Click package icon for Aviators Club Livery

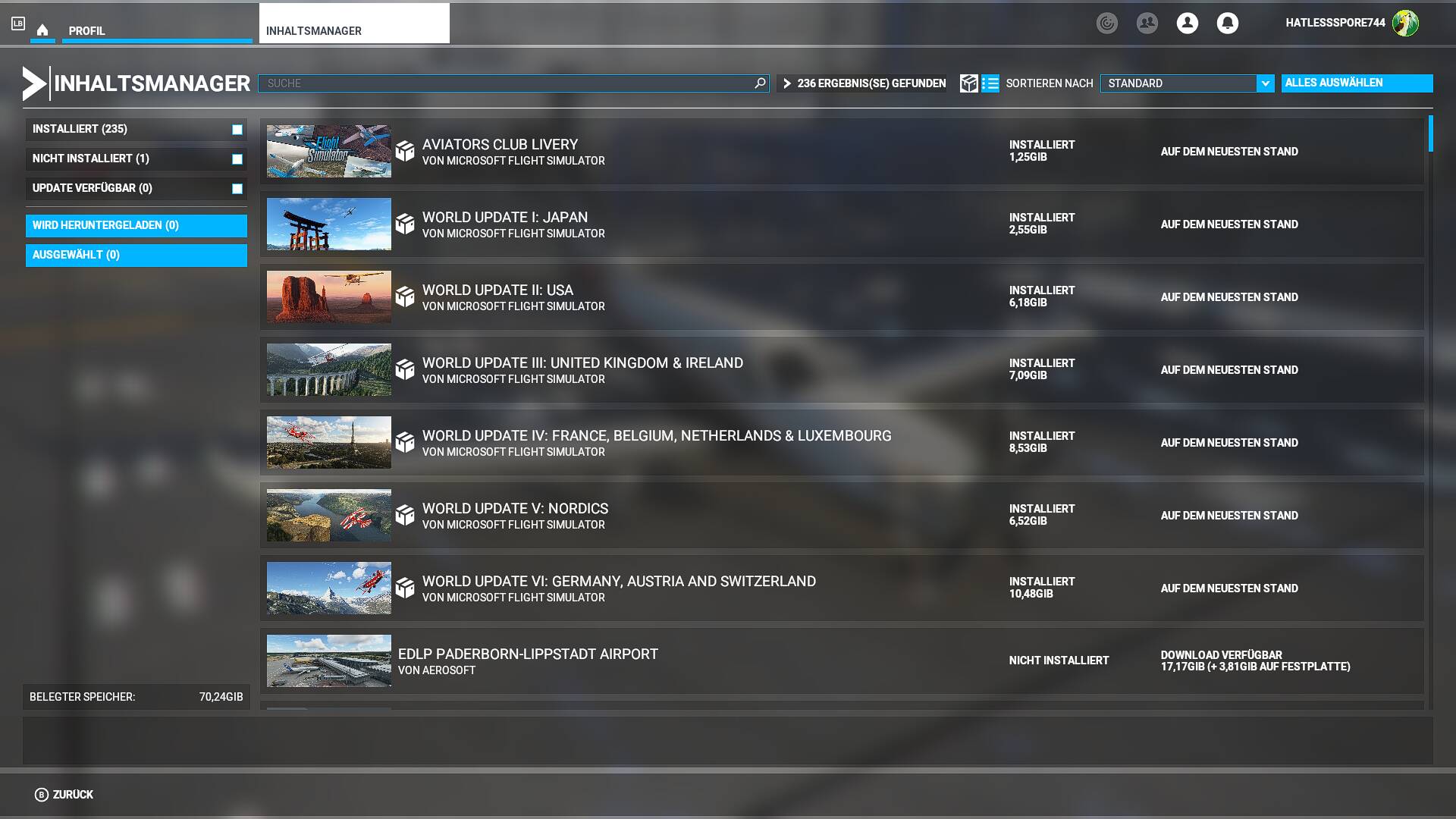pos(405,151)
